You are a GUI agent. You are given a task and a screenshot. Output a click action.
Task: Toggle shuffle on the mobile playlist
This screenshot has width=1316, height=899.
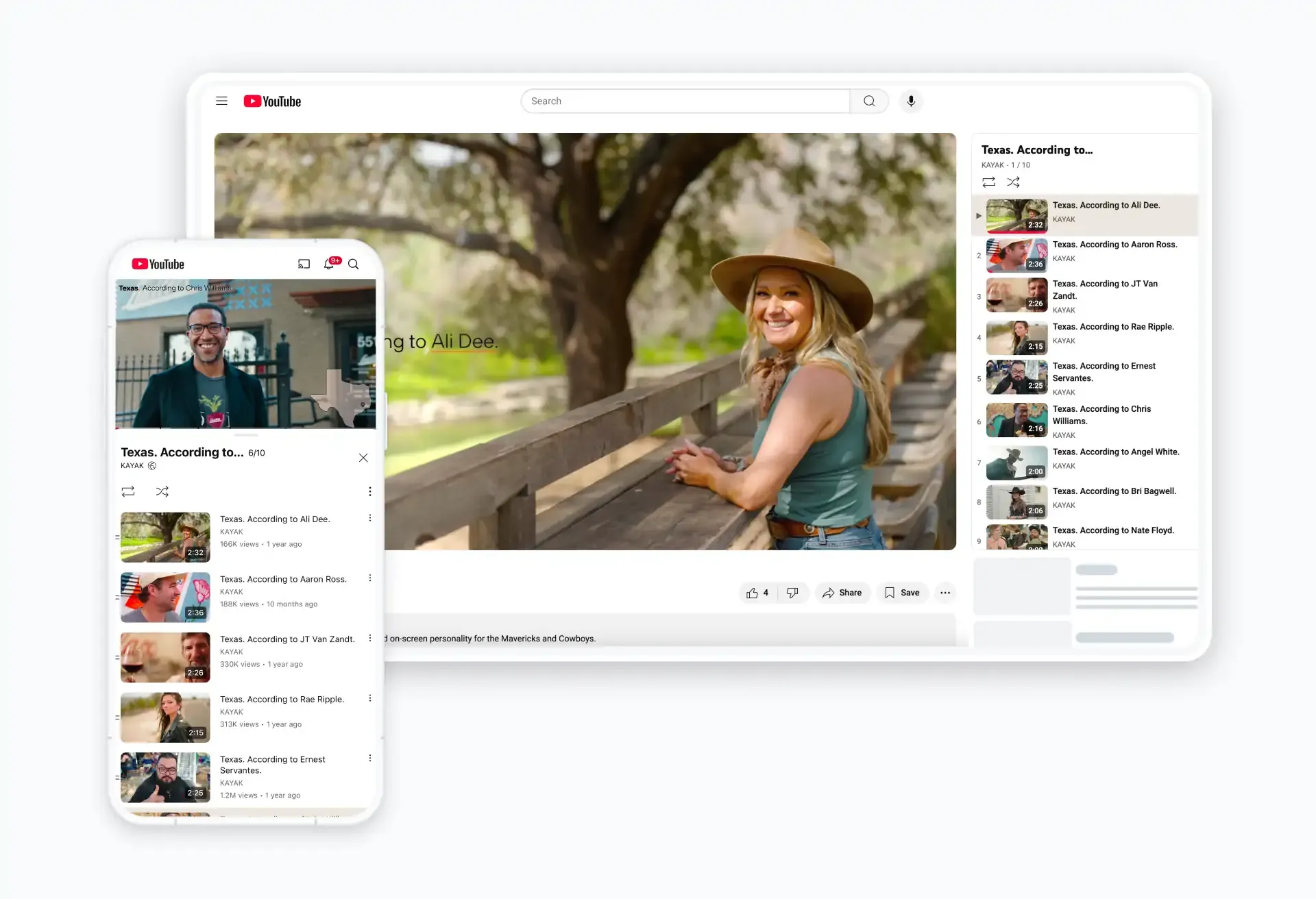tap(162, 491)
